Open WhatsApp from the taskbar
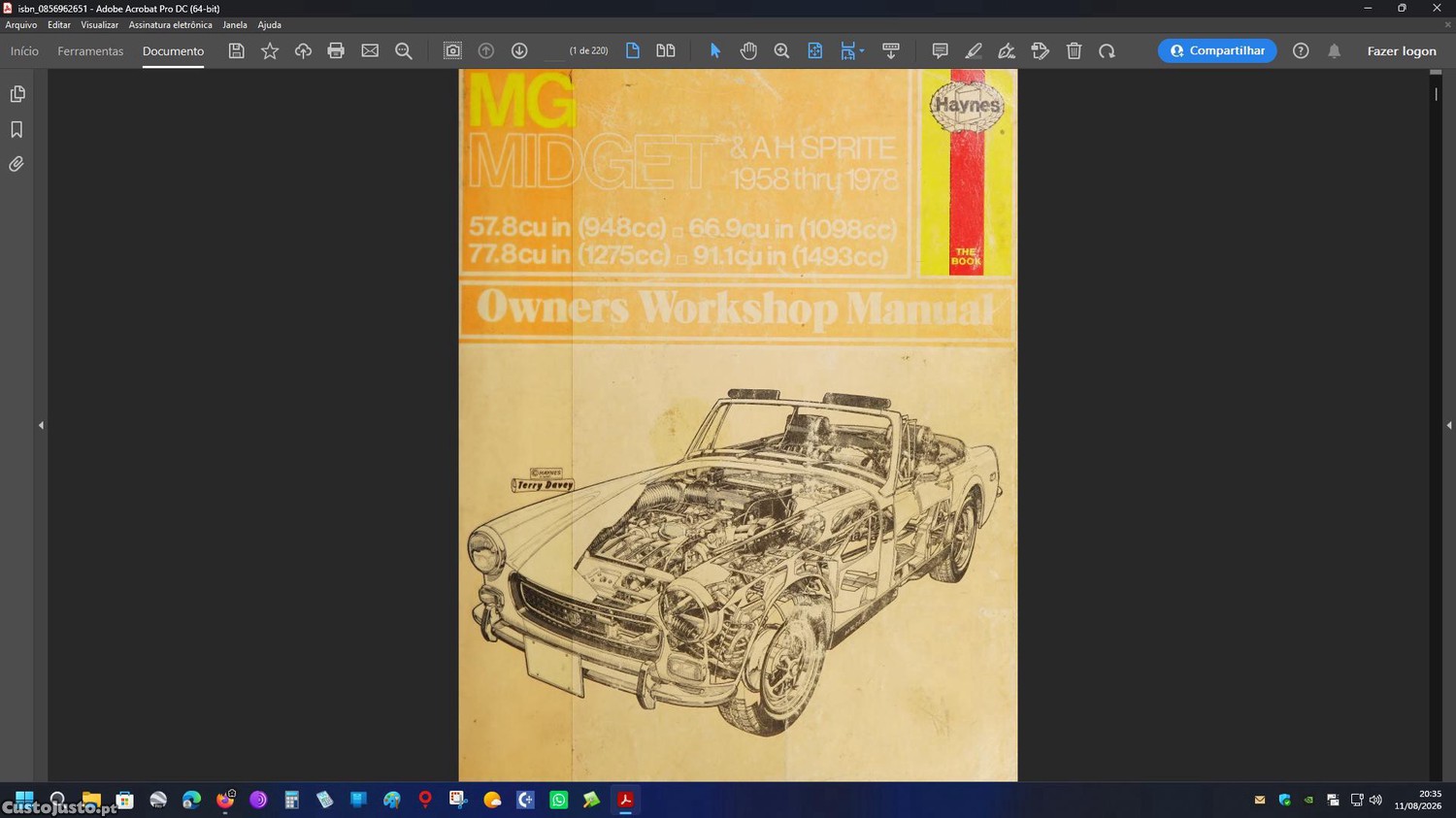Viewport: 1456px width, 818px height. tap(559, 800)
